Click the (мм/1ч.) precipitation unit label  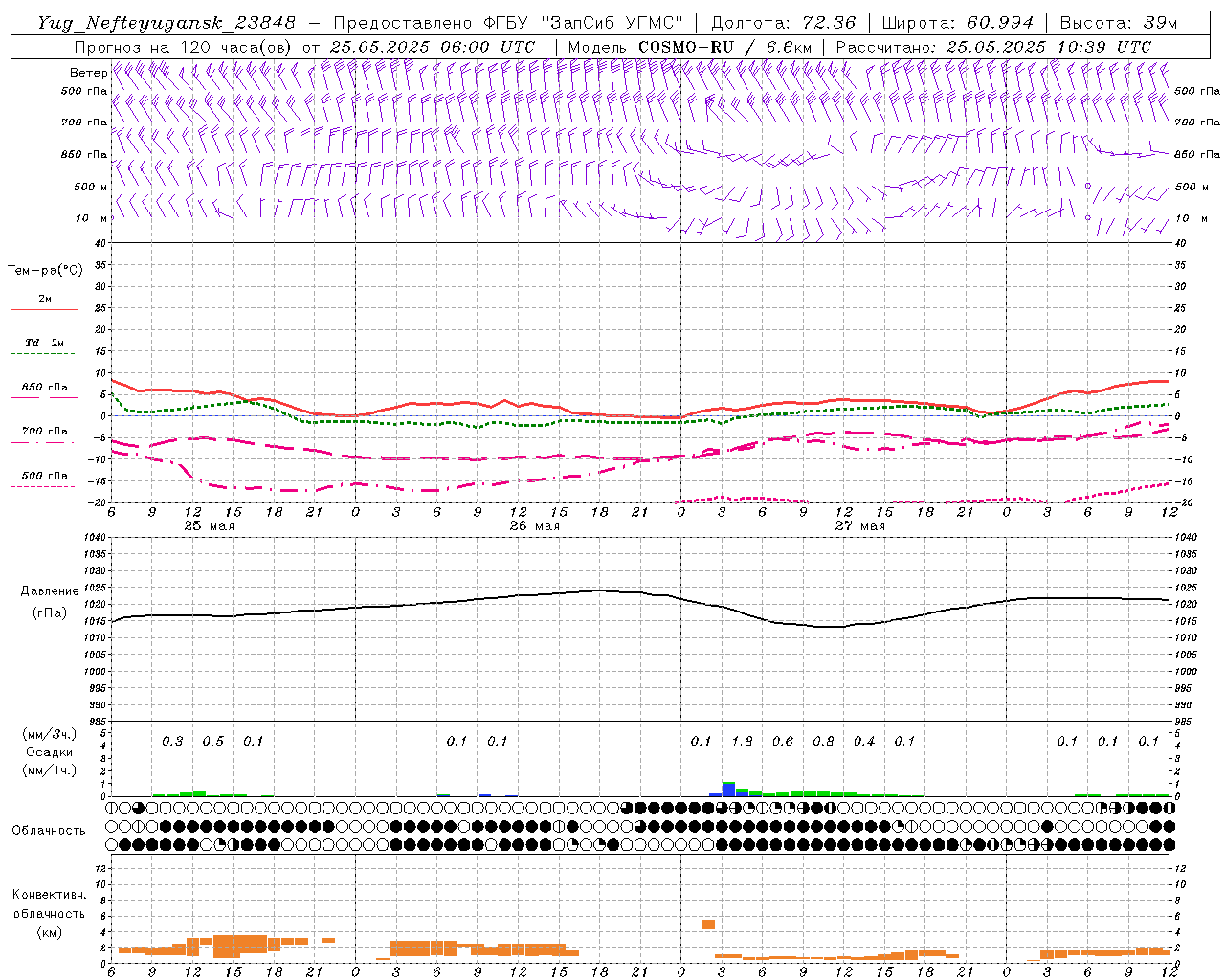[50, 770]
